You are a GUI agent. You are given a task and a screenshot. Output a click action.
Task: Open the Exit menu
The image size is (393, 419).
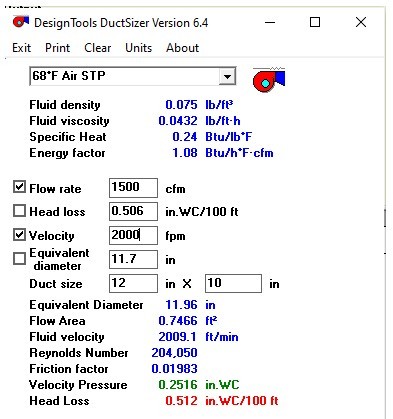21,48
